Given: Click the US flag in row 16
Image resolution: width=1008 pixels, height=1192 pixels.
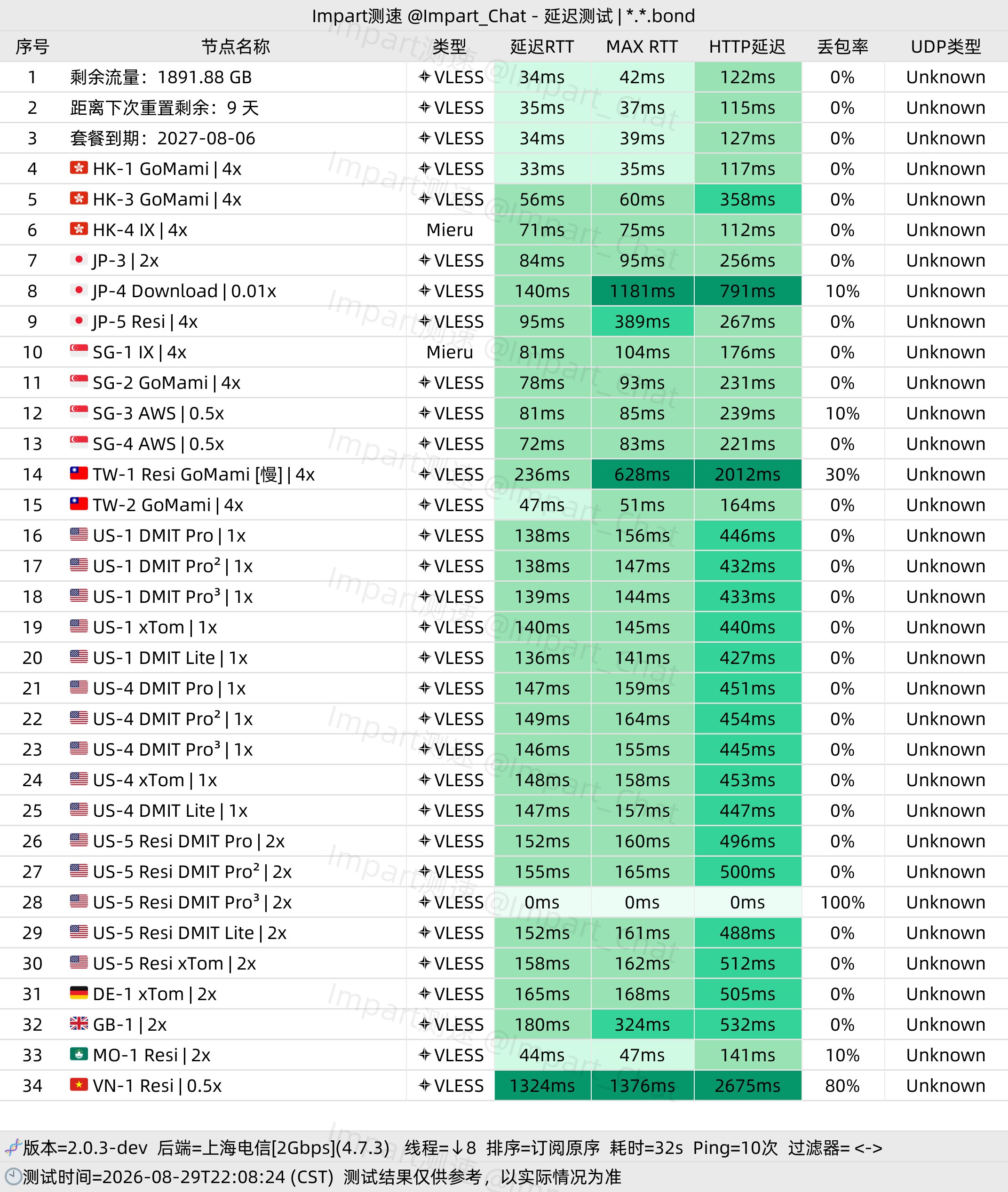Looking at the screenshot, I should pos(79,535).
